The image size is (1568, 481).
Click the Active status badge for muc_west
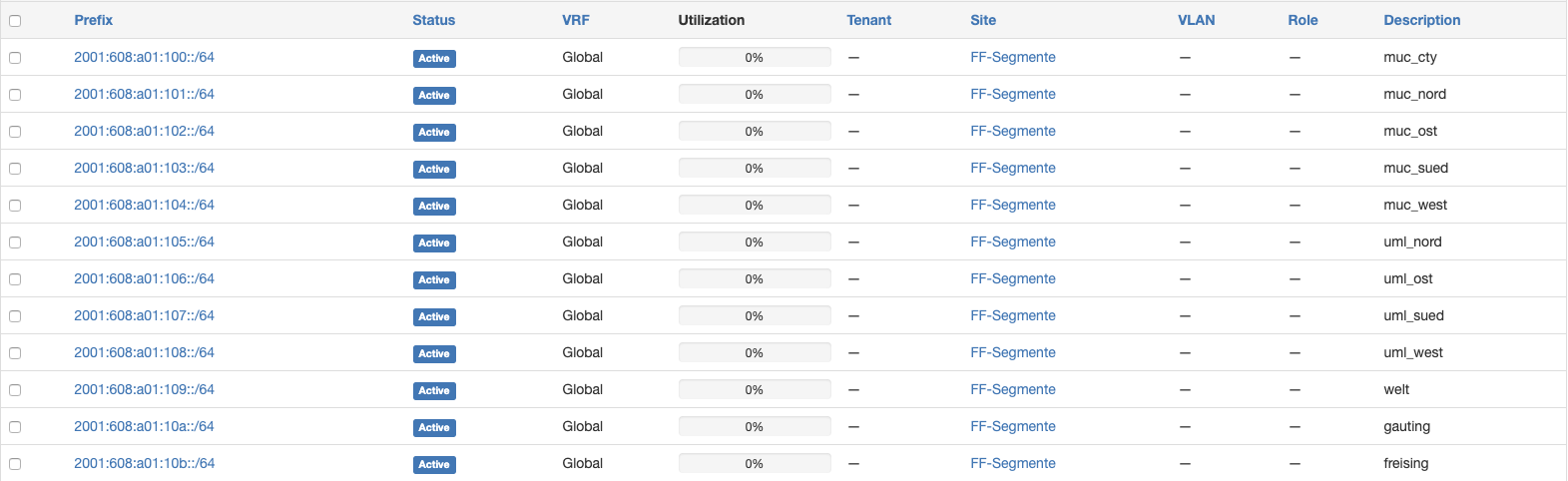(434, 206)
